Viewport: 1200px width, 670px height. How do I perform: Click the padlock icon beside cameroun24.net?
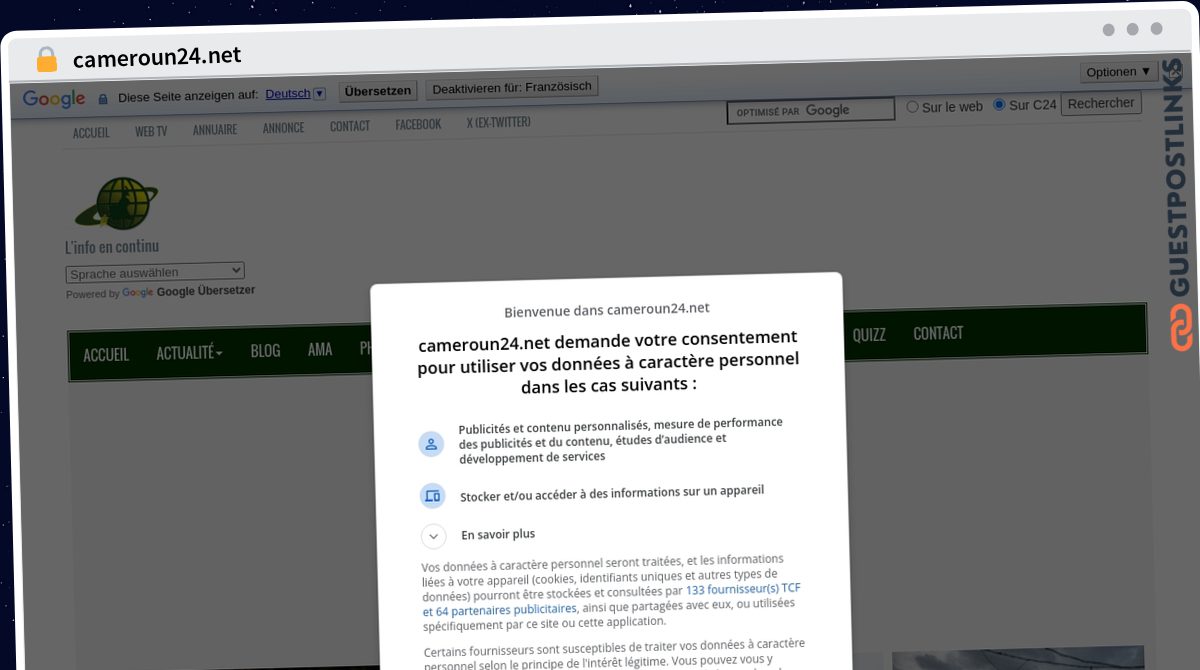47,59
